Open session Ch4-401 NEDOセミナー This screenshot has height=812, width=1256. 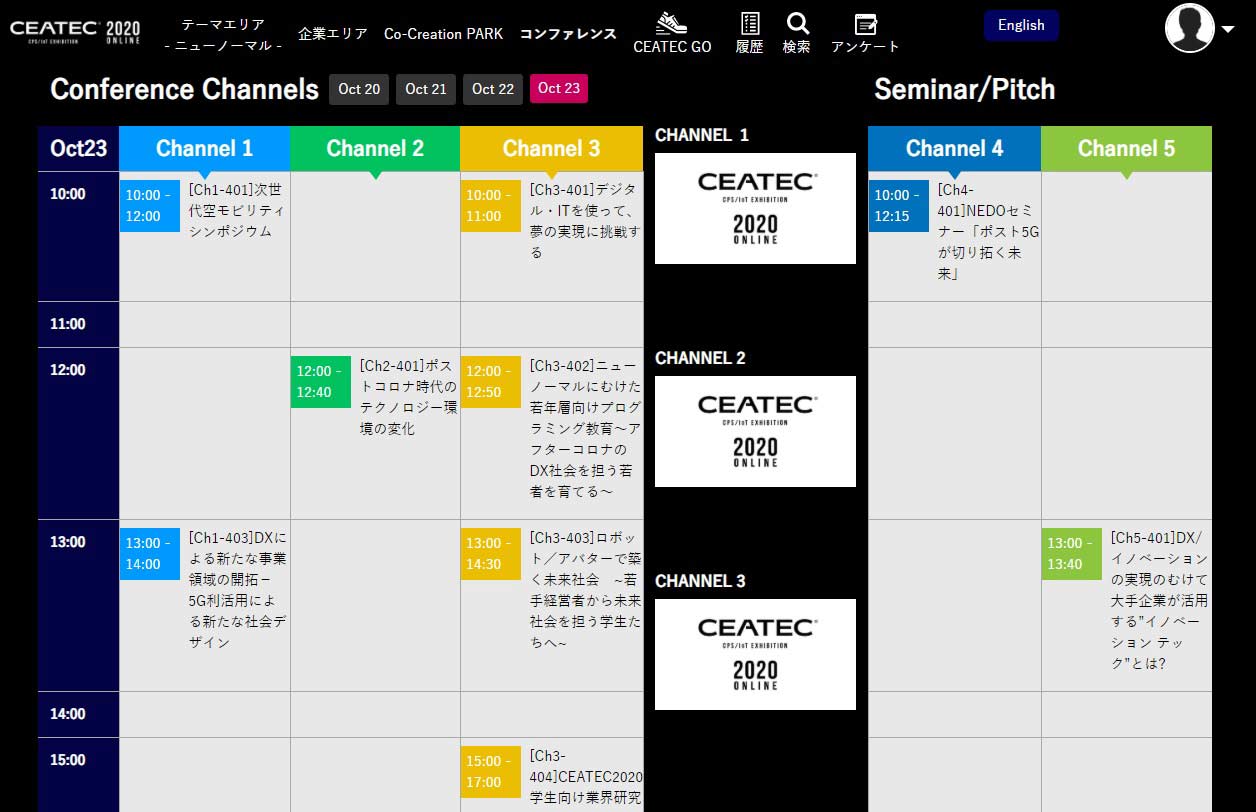[988, 231]
